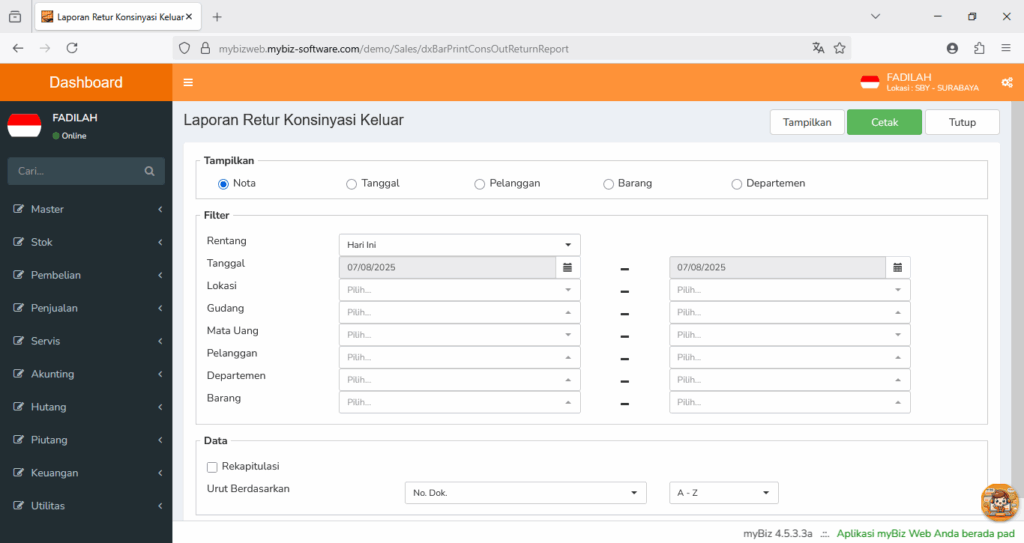The width and height of the screenshot is (1024, 543).
Task: Open a new browser tab
Action: pos(217,17)
